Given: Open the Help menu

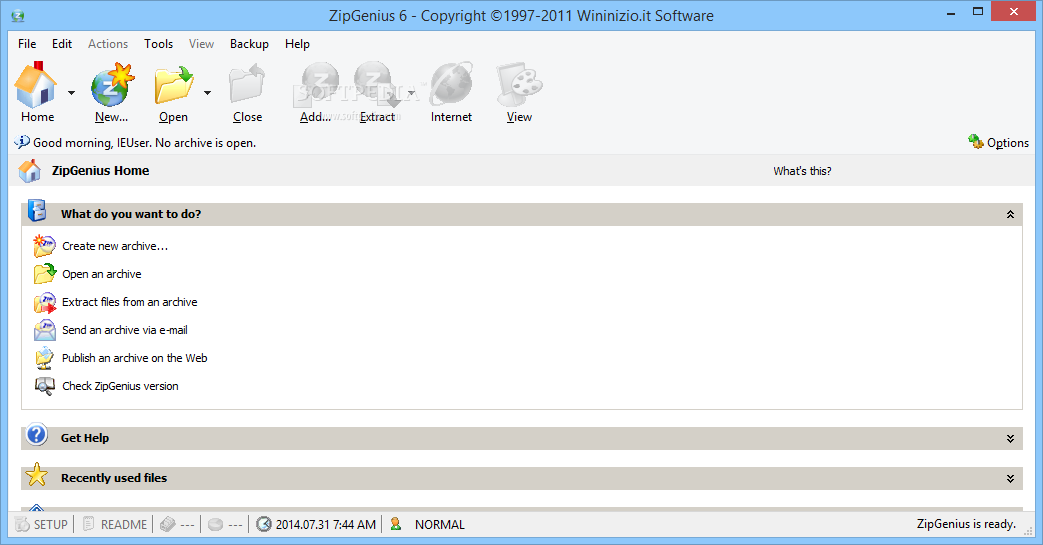Looking at the screenshot, I should 297,44.
